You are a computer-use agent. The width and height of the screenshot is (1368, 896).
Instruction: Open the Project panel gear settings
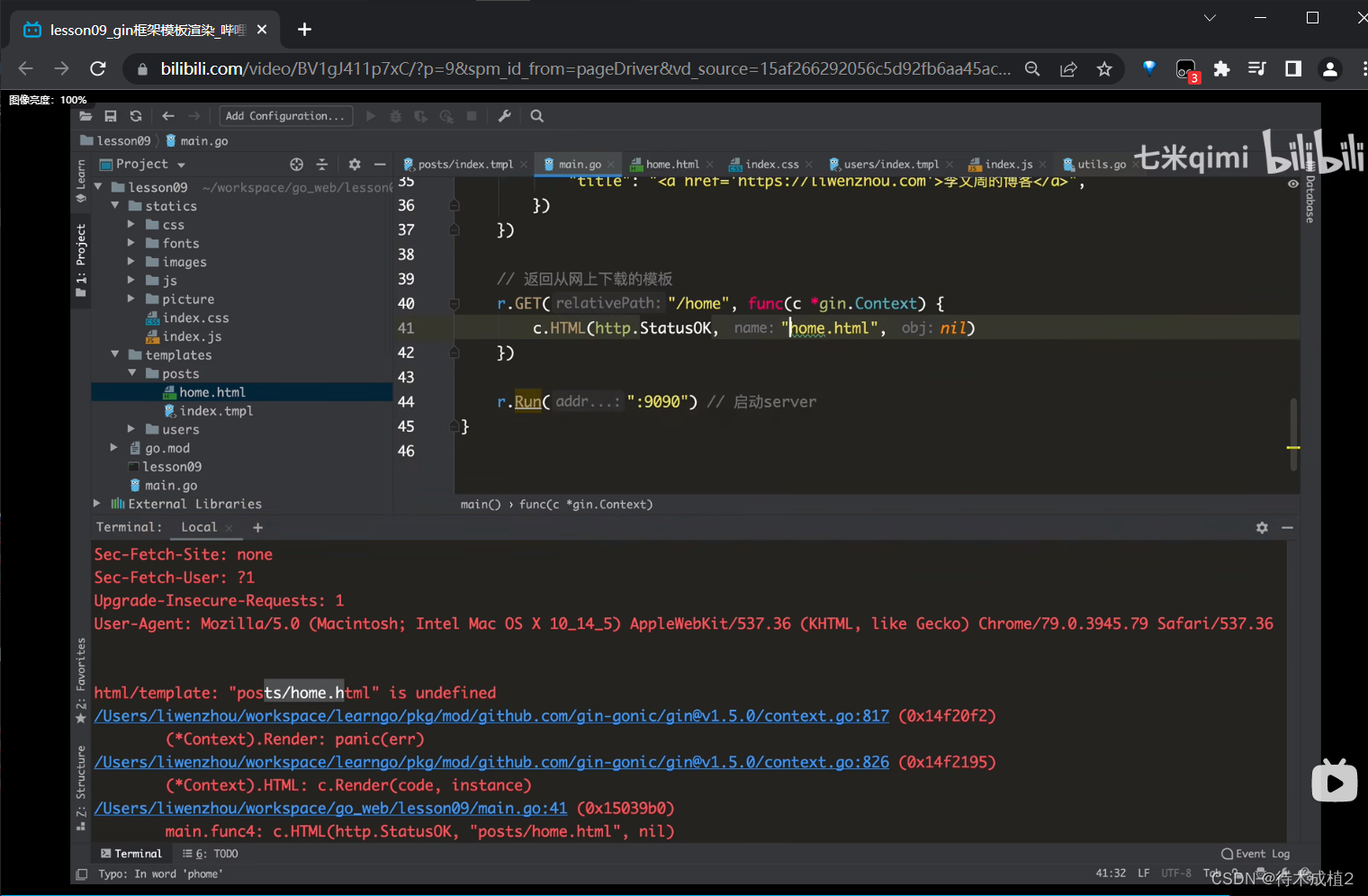click(355, 165)
